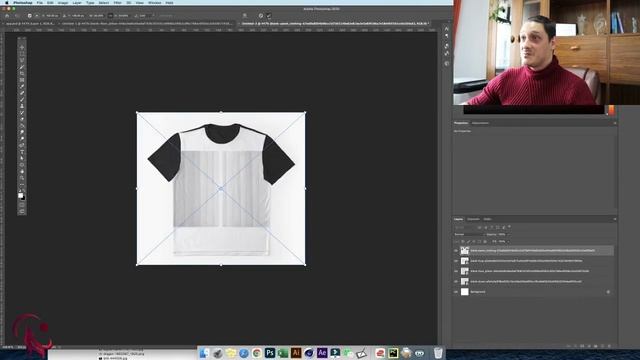Viewport: 640px width, 360px height.
Task: Open the File menu
Action: point(40,2)
